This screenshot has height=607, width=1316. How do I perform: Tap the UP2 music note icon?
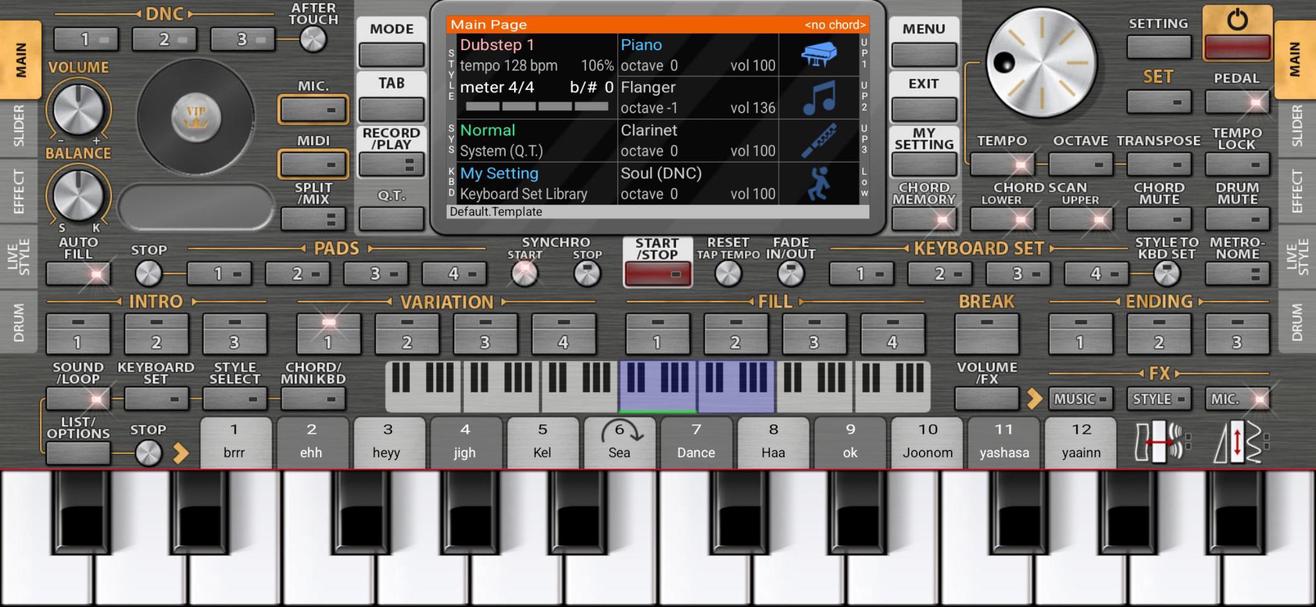820,97
